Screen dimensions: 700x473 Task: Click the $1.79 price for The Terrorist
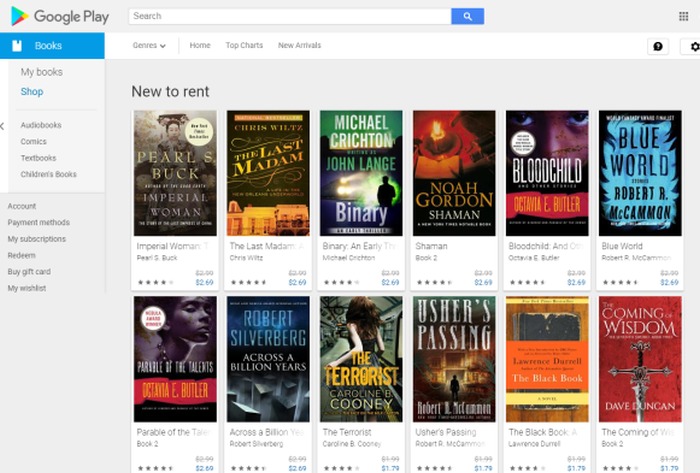390,468
